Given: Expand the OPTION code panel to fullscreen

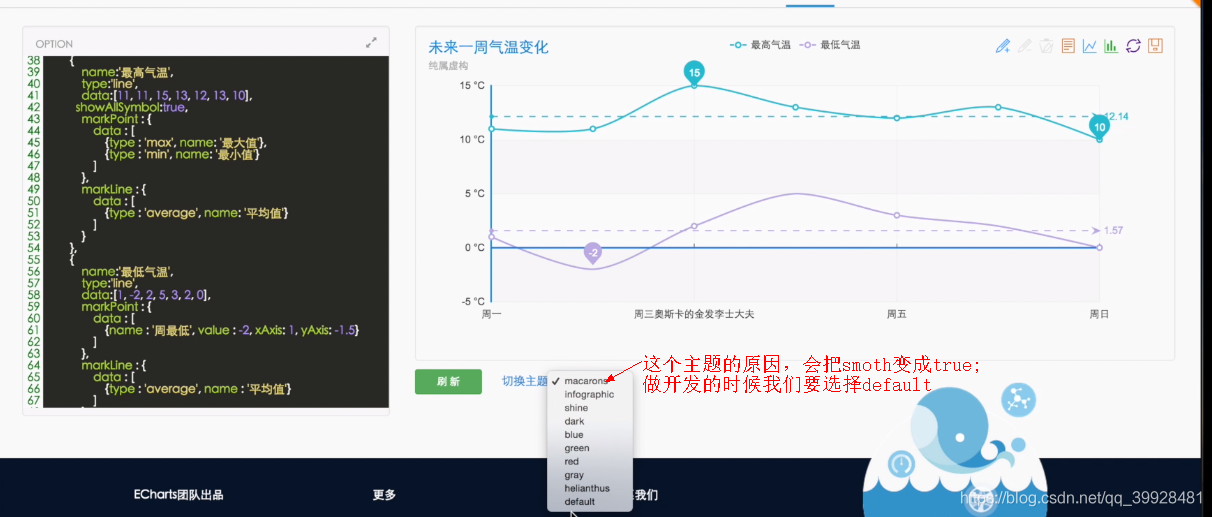Looking at the screenshot, I should (372, 43).
